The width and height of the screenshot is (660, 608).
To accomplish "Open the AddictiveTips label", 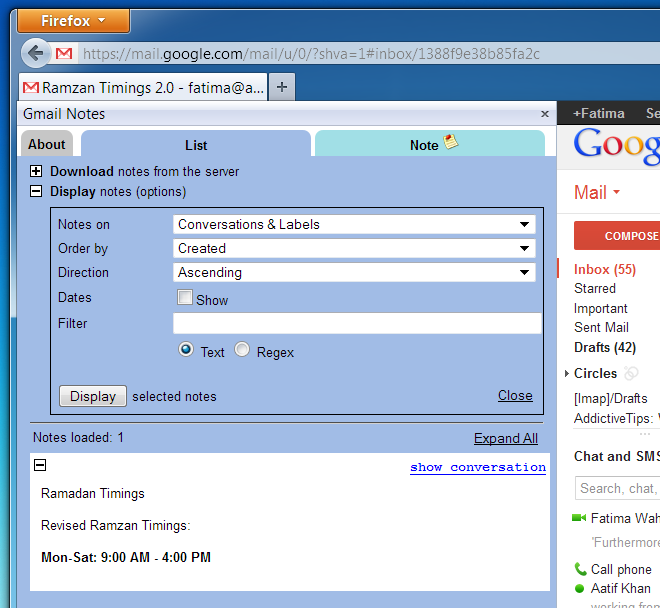I will pyautogui.click(x=616, y=418).
